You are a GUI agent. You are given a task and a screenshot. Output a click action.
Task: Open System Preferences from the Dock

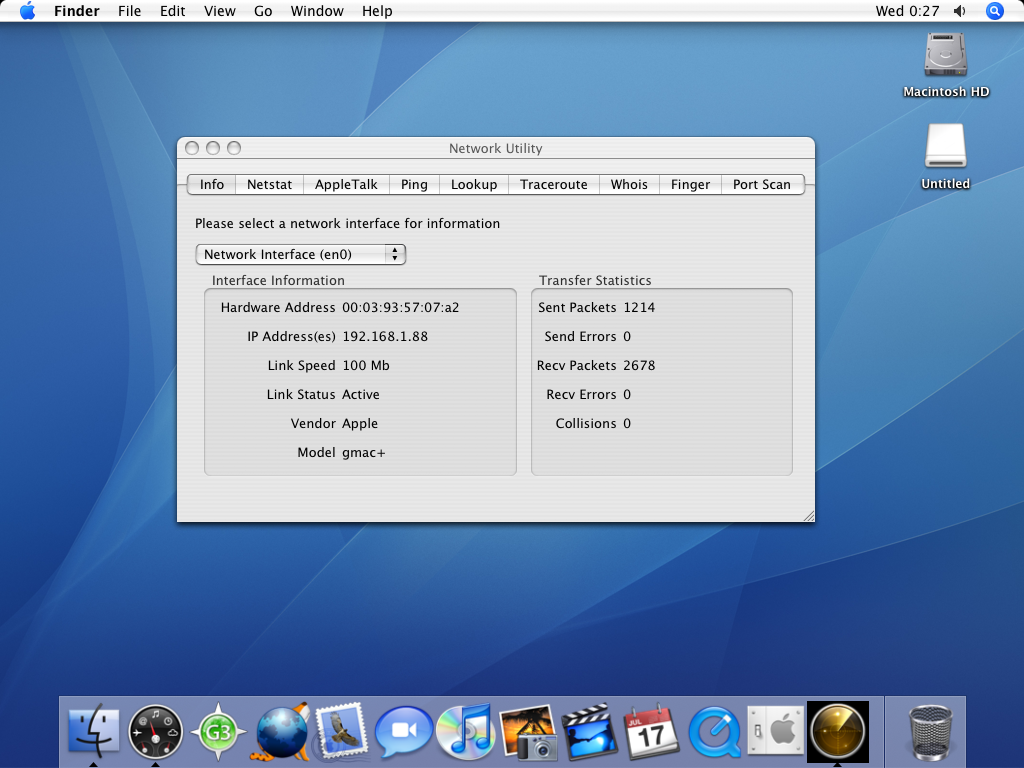[776, 731]
